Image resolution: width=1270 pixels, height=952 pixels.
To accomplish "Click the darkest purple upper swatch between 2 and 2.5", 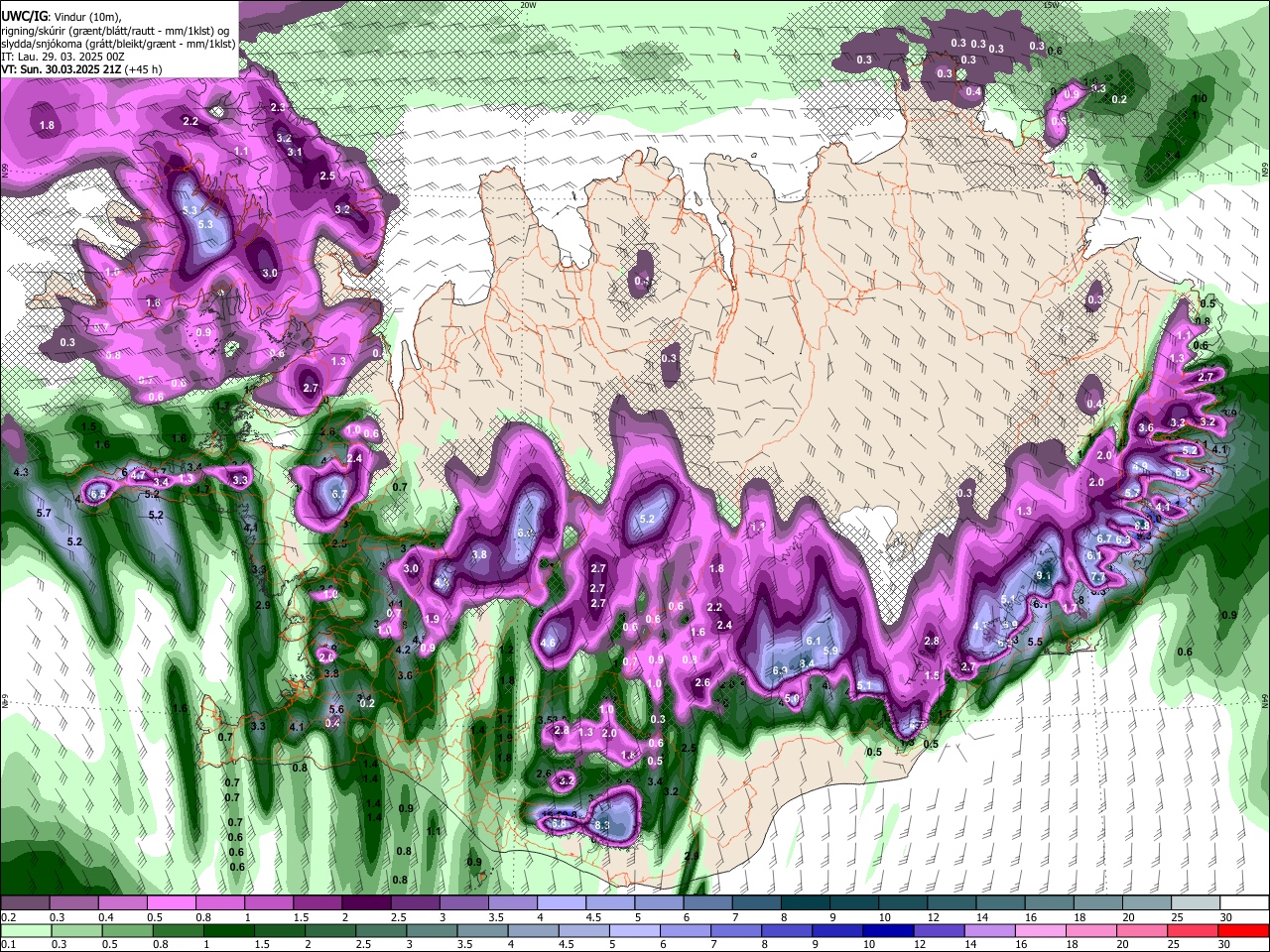I will pos(366,903).
